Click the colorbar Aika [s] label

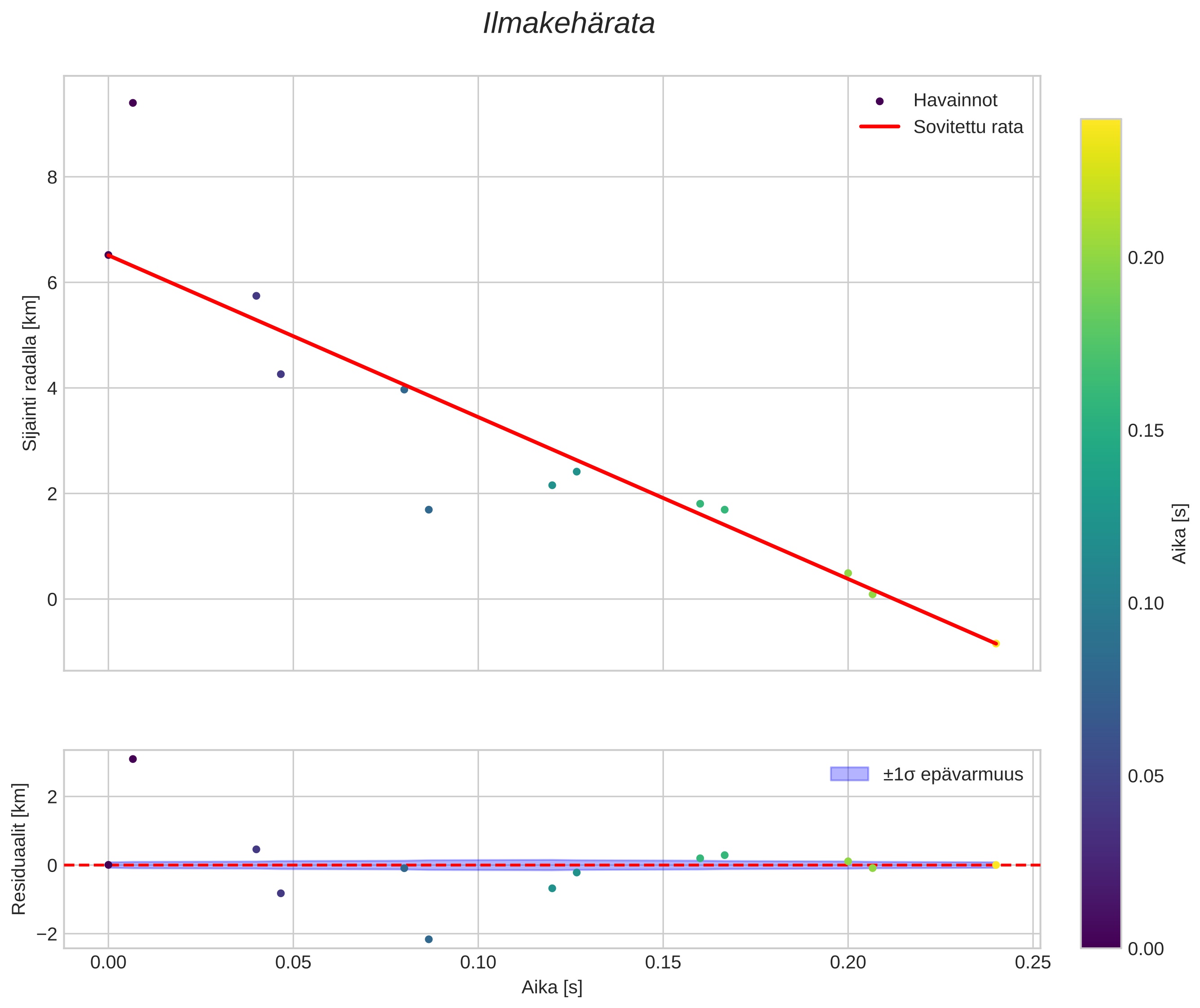(x=1180, y=533)
